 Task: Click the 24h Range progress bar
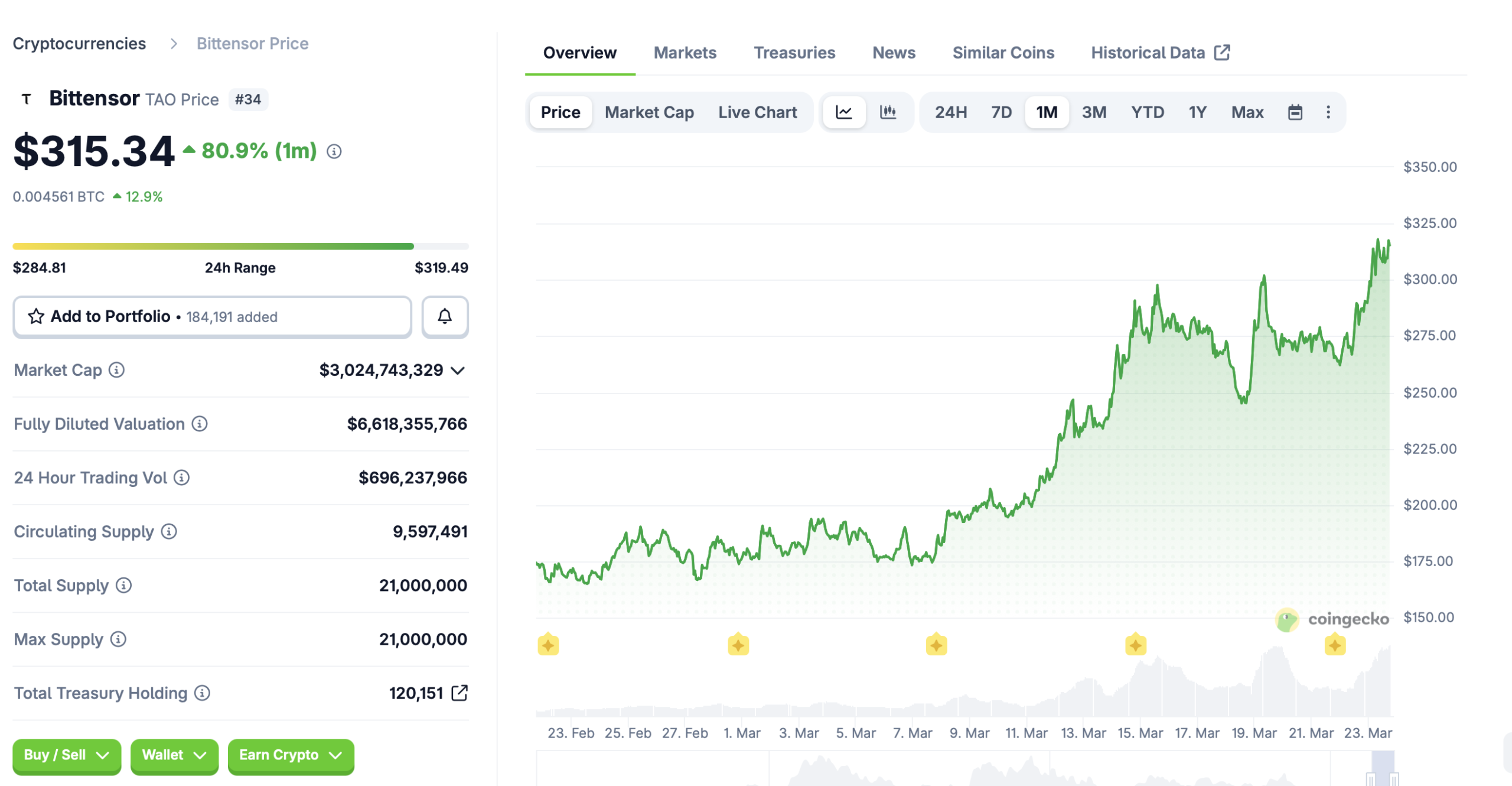(239, 246)
